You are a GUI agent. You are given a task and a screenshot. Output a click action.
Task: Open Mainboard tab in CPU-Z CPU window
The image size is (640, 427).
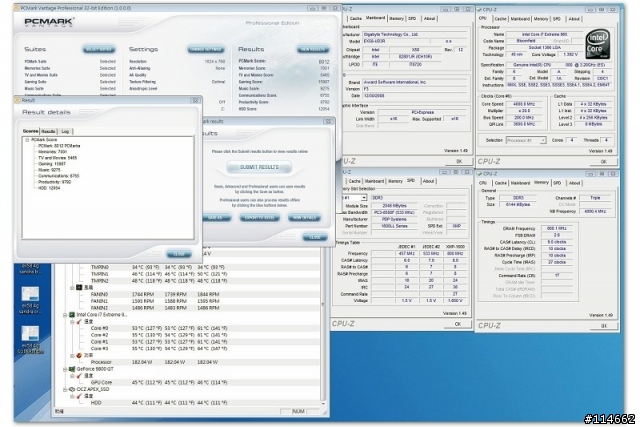click(x=520, y=19)
